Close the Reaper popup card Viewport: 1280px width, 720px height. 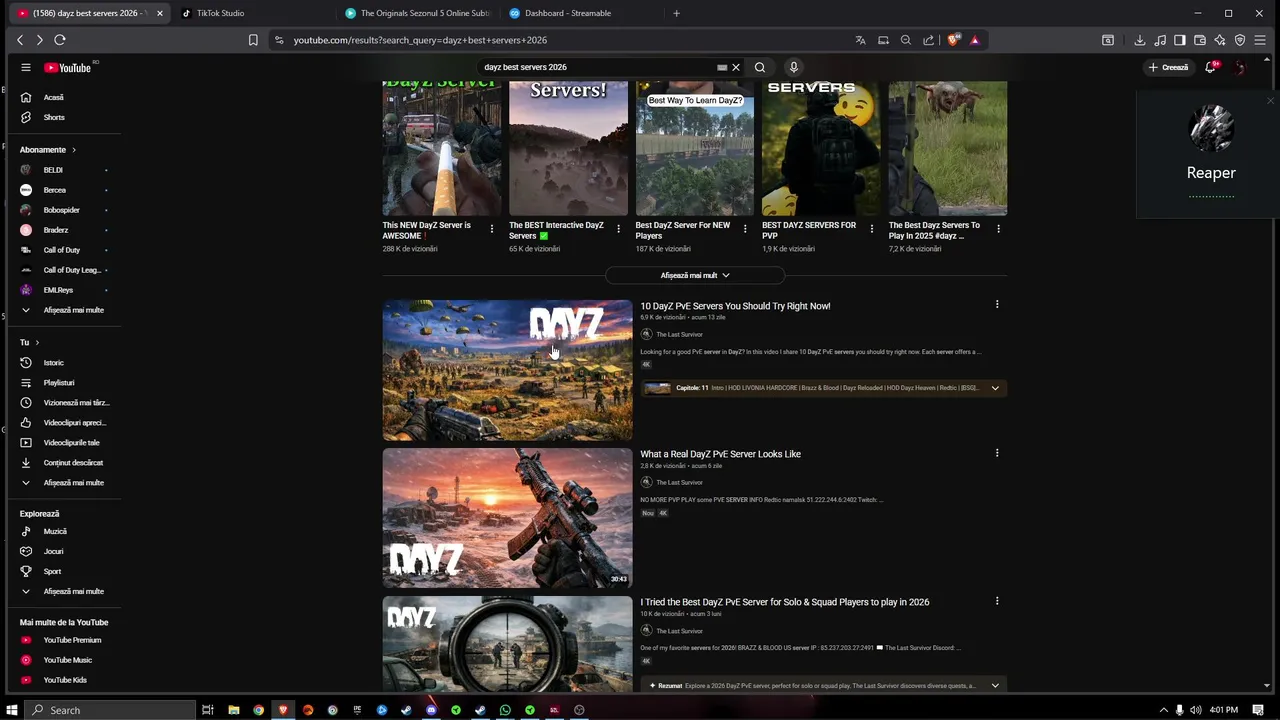pos(1270,101)
